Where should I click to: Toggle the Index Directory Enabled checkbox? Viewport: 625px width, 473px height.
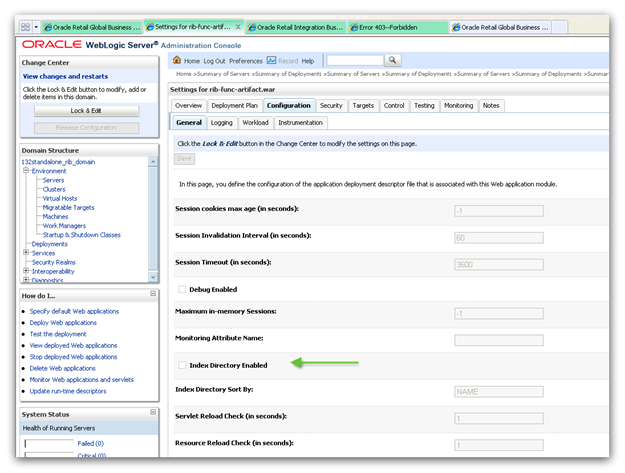click(182, 365)
